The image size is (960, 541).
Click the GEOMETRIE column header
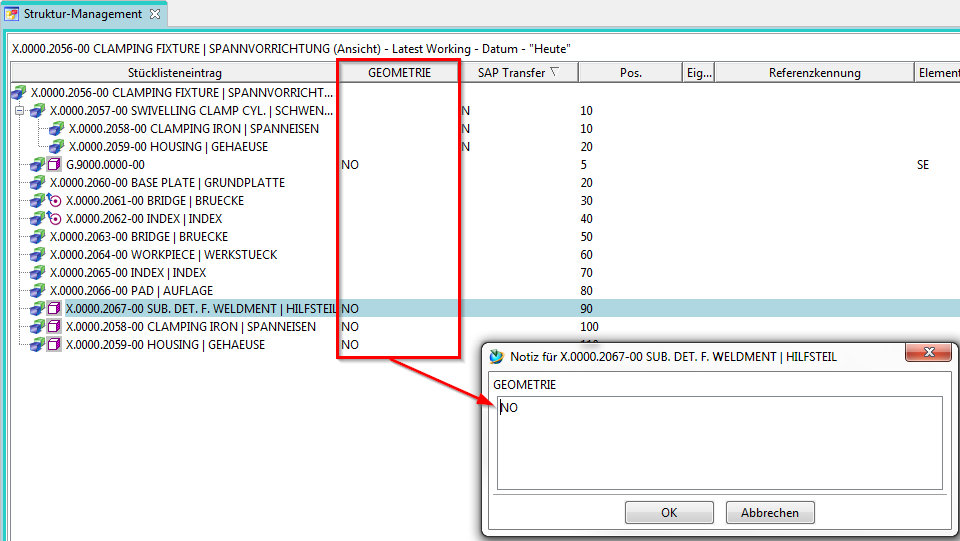[399, 73]
